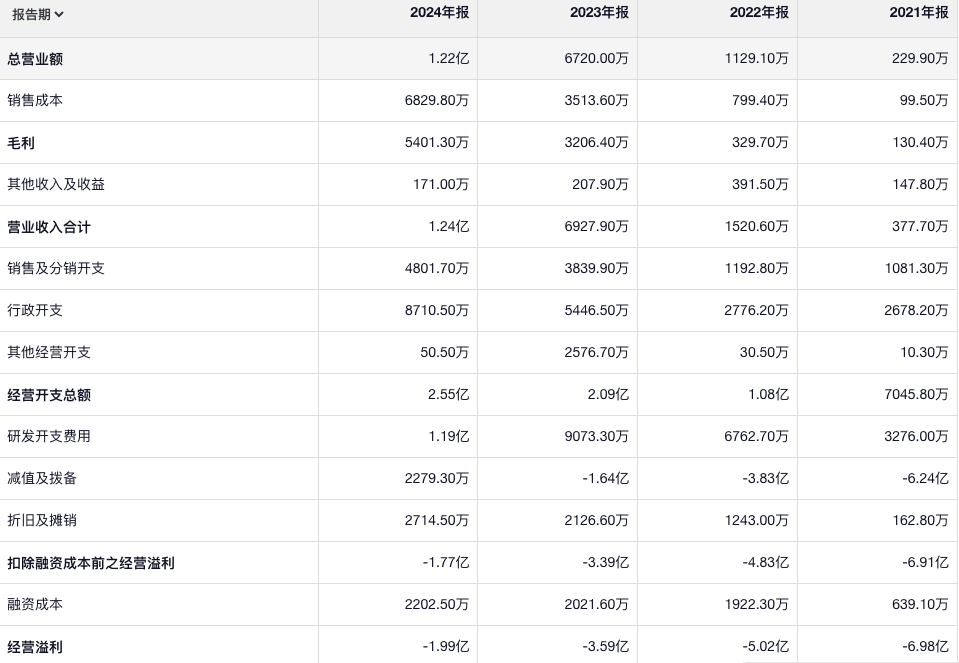Image resolution: width=959 pixels, height=663 pixels.
Task: Select the 销售成本 row label
Action: pos(35,101)
